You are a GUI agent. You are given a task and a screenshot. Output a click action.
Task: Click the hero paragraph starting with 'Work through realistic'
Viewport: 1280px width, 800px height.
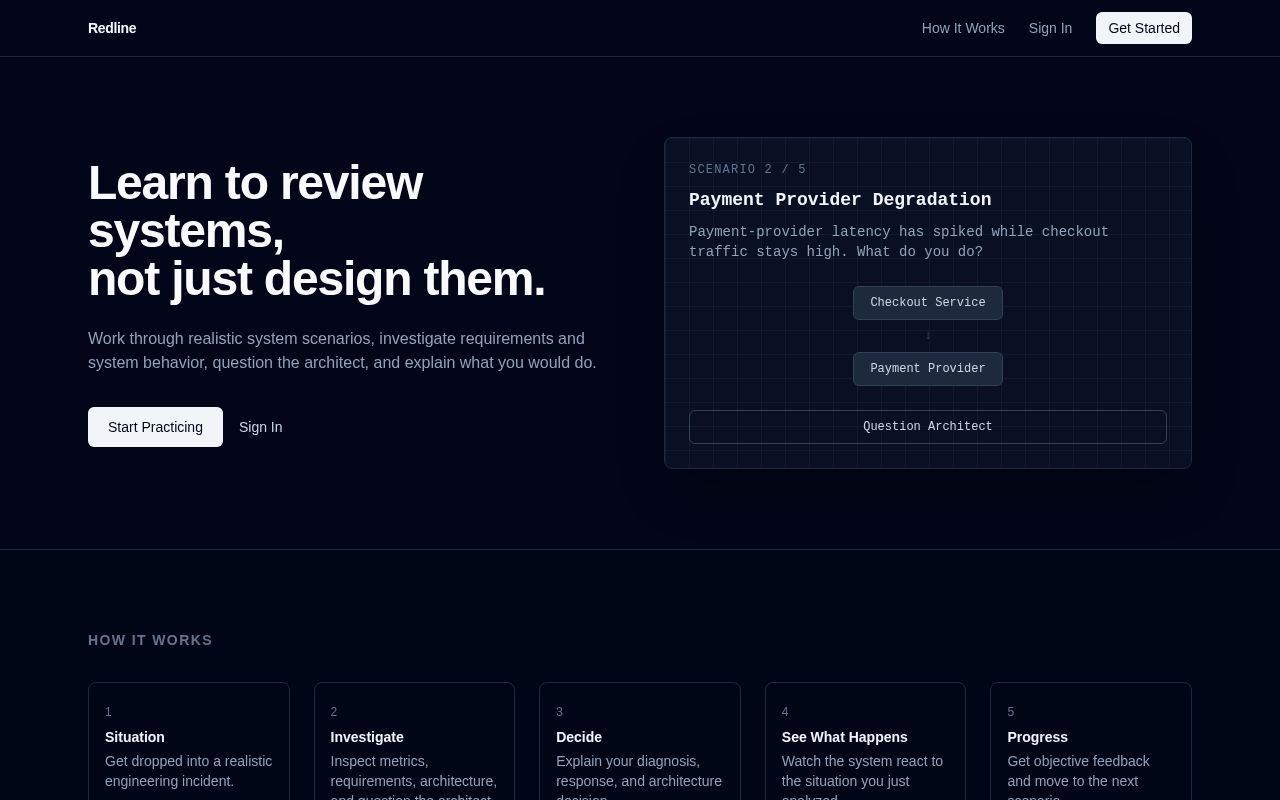point(342,351)
